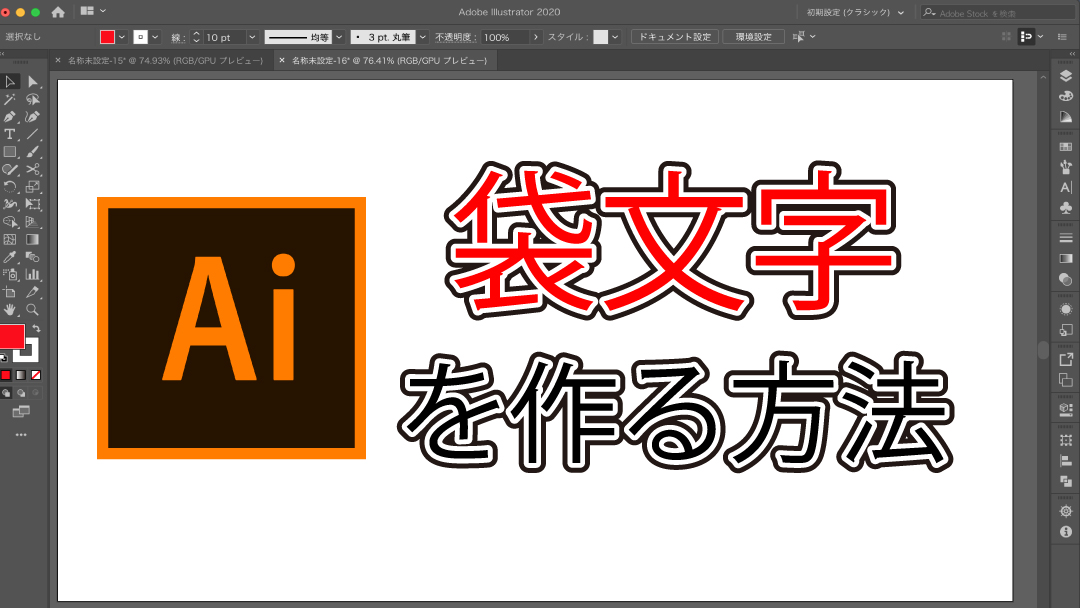Viewport: 1080px width, 608px height.
Task: Open the Stroke panel icon
Action: click(1066, 238)
